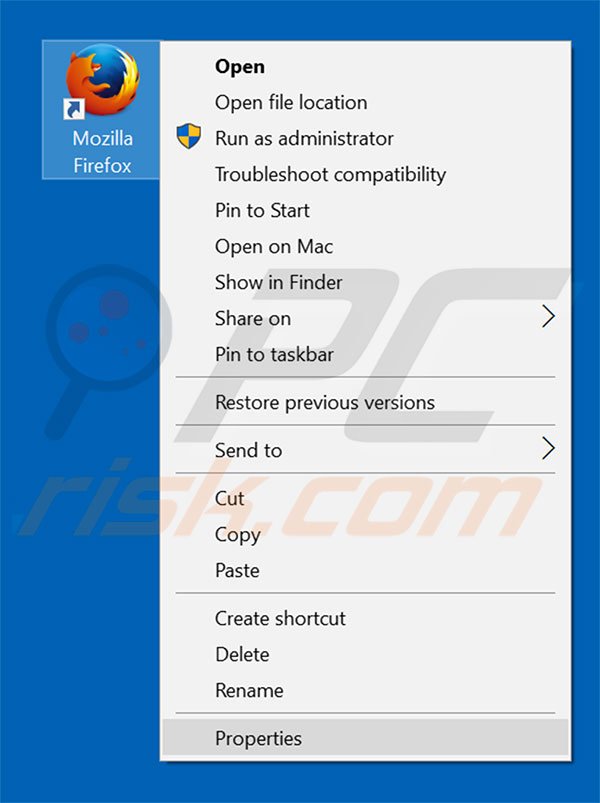Viewport: 600px width, 803px height.
Task: Choose Open from the context menu
Action: coord(366,67)
